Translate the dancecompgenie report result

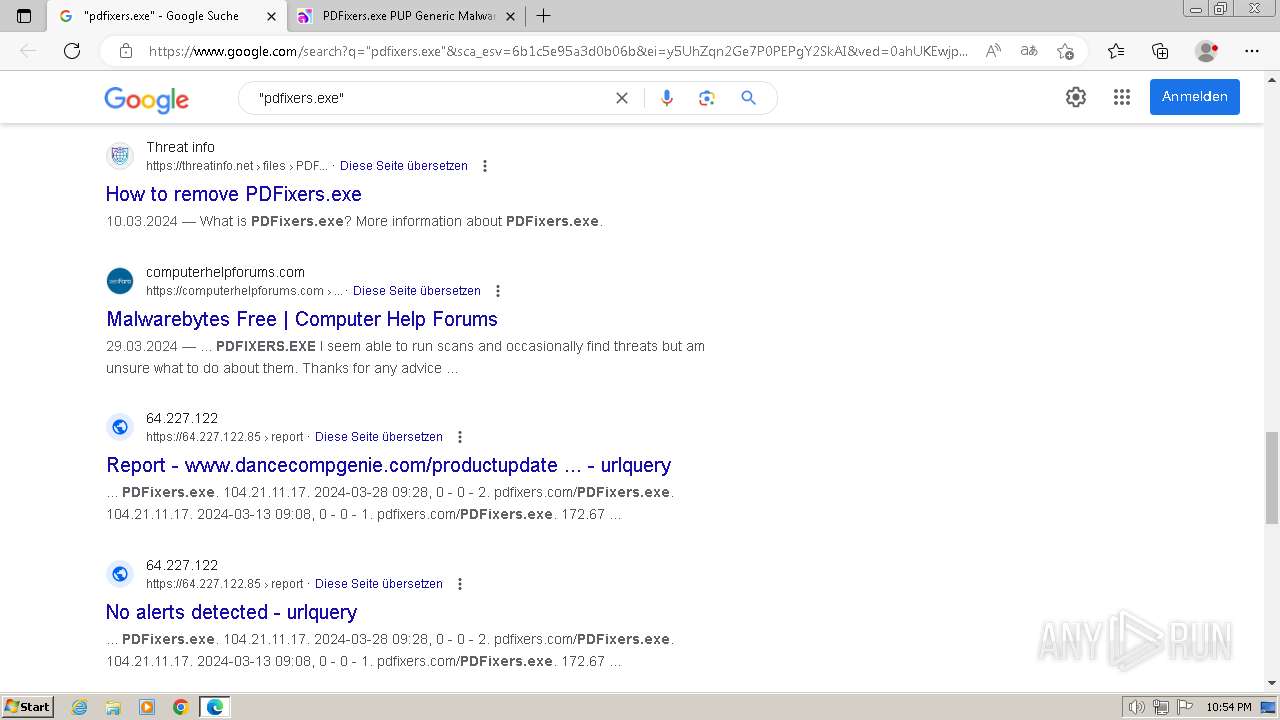pos(379,437)
